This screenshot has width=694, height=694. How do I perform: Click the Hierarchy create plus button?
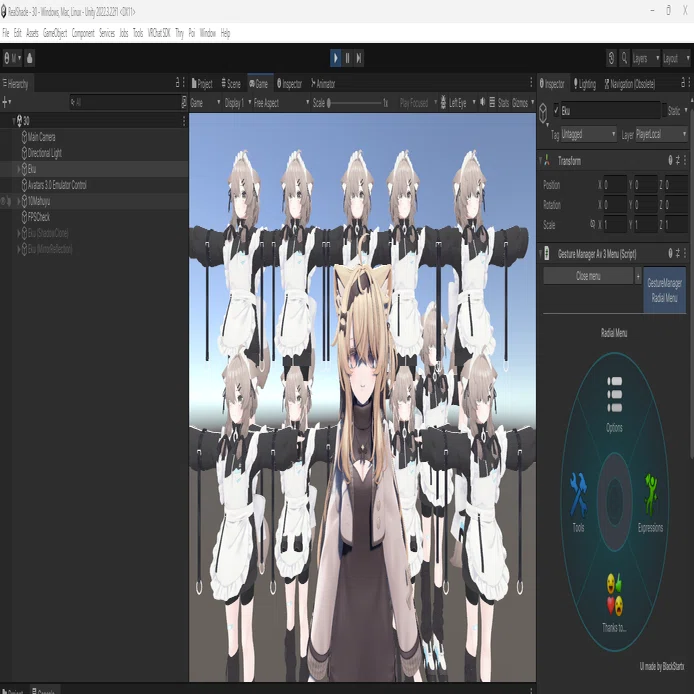[x=6, y=102]
